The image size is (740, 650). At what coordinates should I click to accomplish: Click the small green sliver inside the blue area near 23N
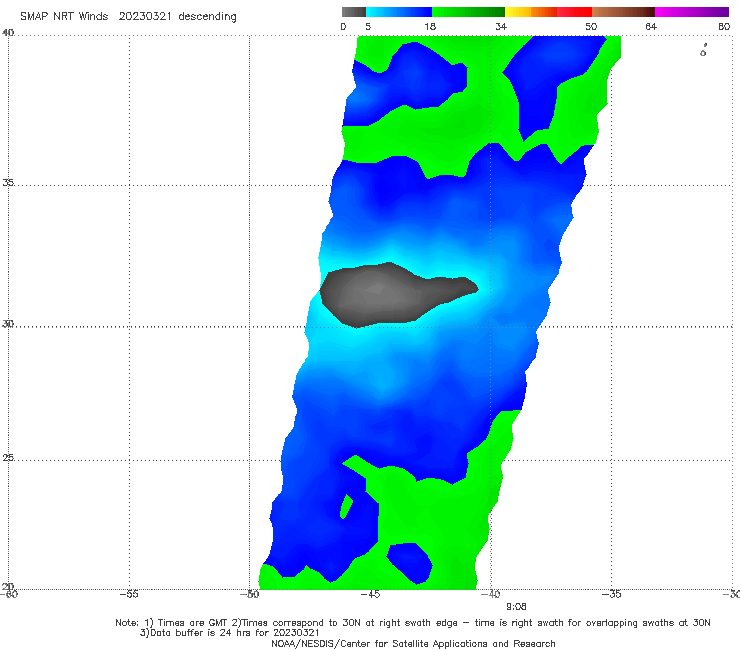(x=346, y=506)
